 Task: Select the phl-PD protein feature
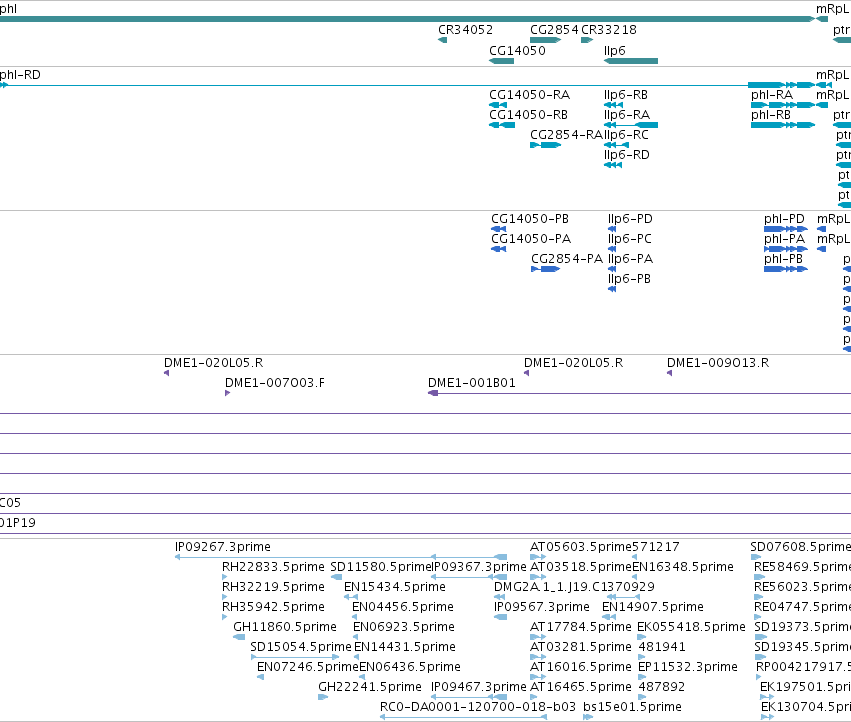[x=786, y=229]
